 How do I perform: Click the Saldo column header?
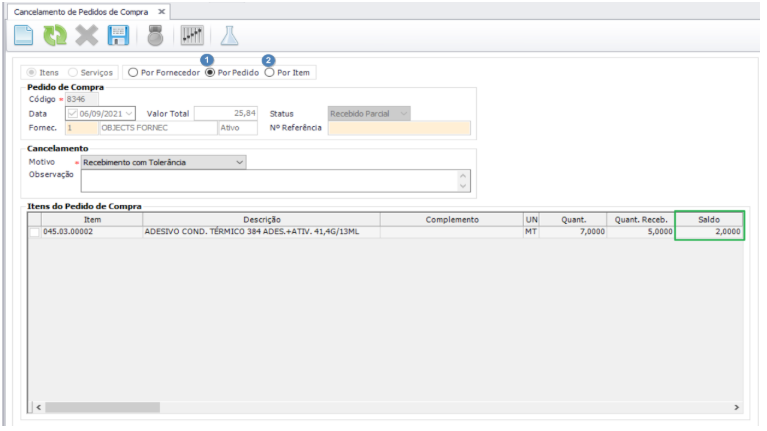tap(709, 218)
